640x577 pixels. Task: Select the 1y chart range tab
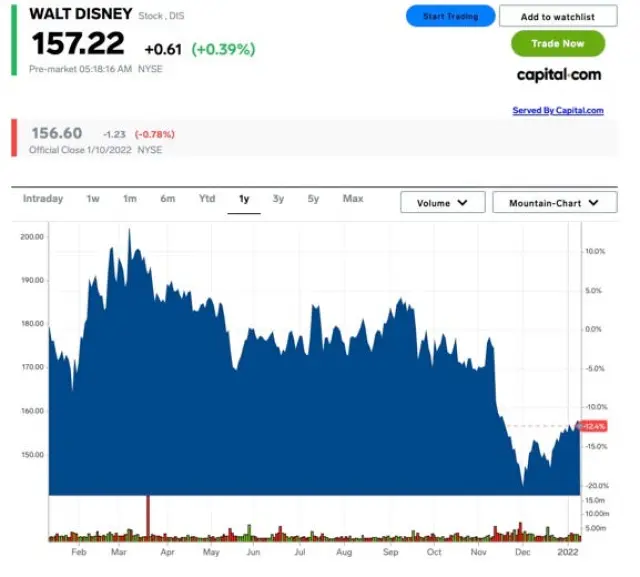tap(244, 199)
